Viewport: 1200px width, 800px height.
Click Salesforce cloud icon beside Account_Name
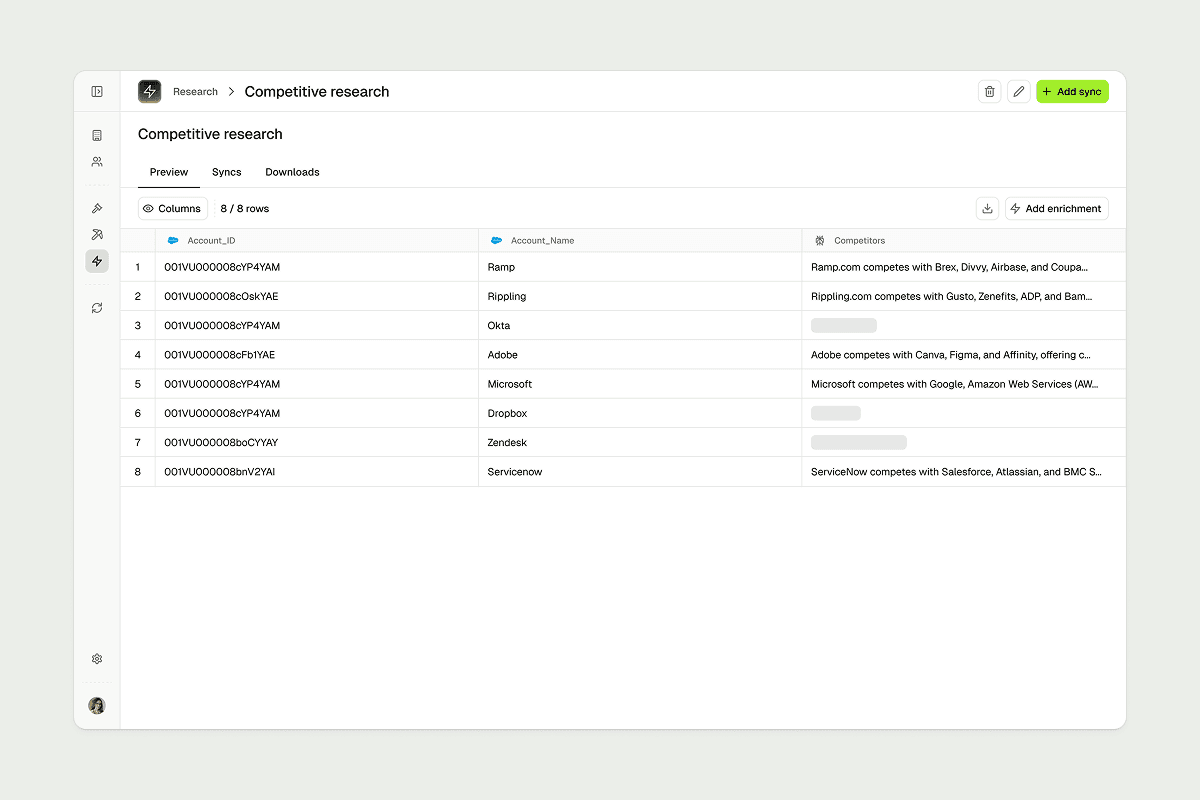[x=496, y=241]
